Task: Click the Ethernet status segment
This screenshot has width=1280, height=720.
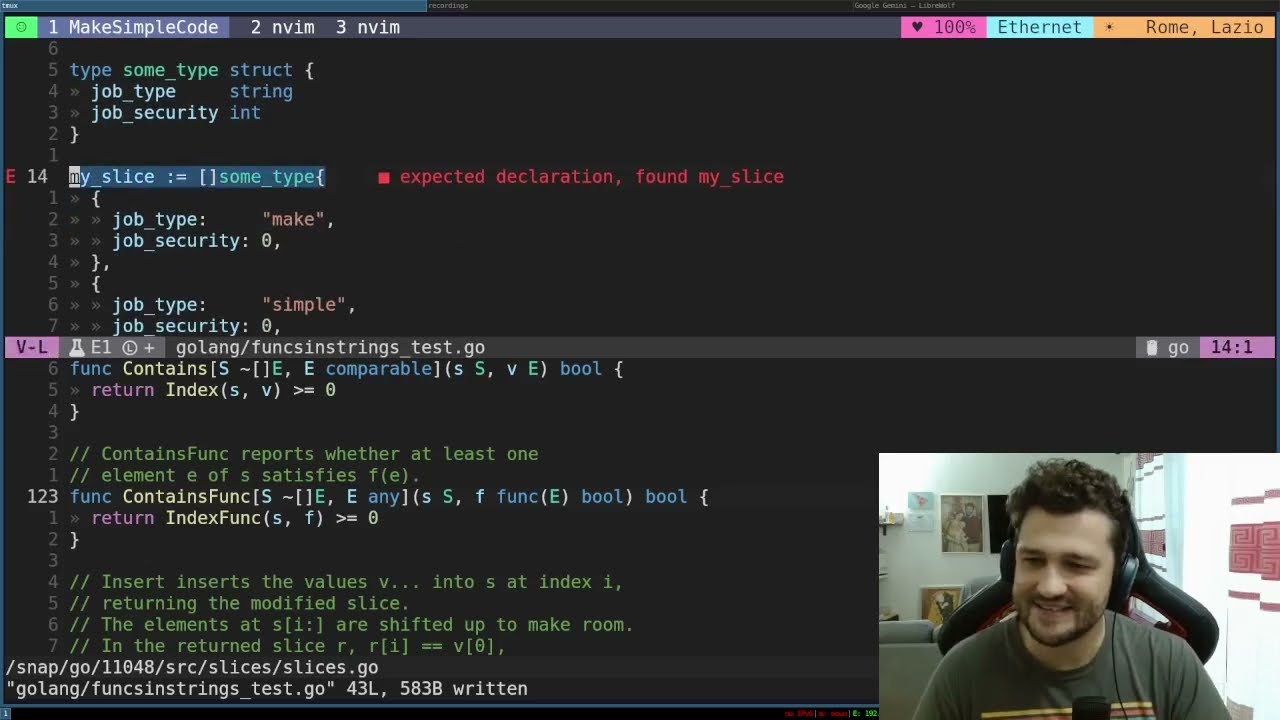Action: [1039, 27]
